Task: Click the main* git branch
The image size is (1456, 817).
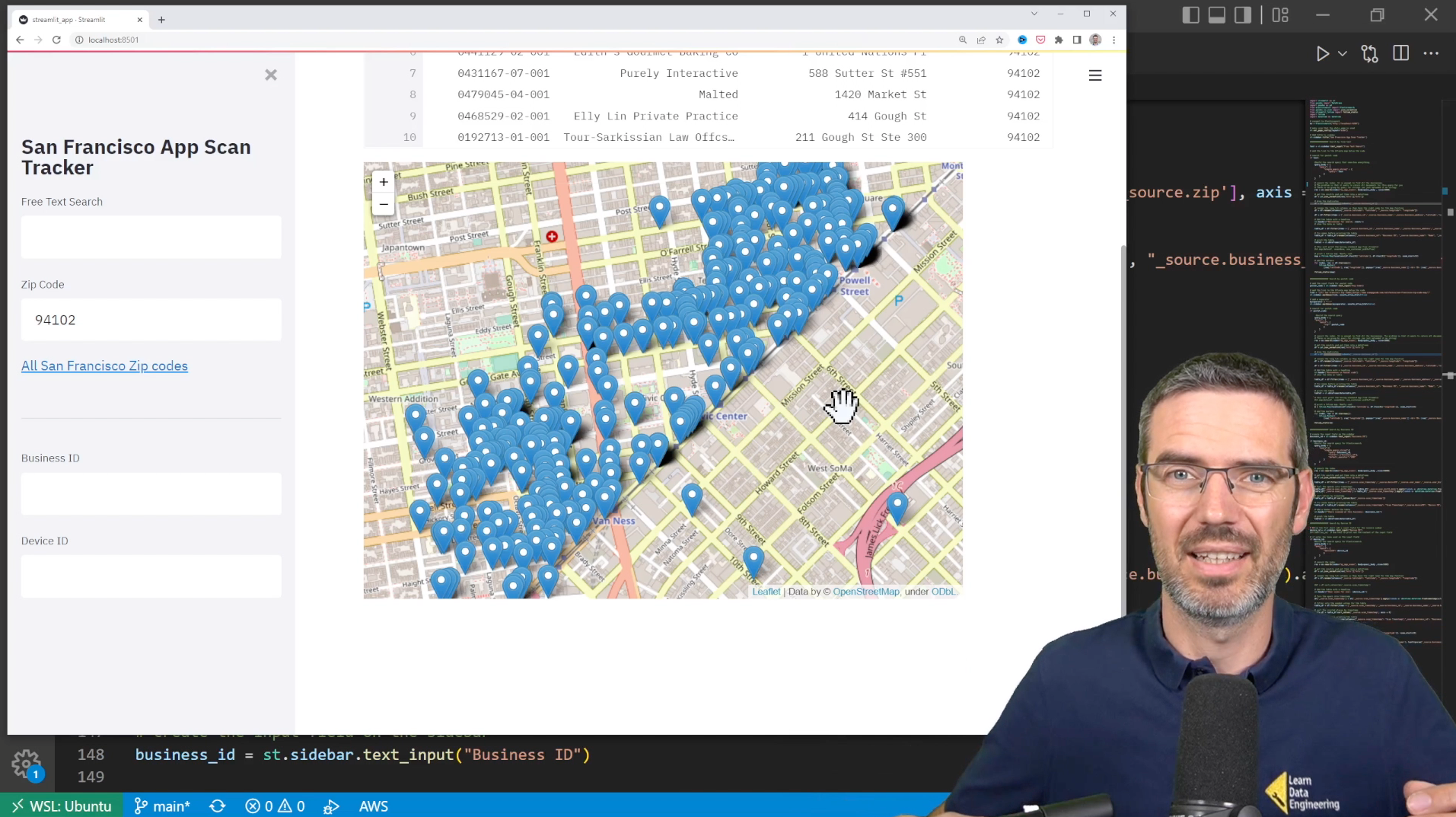Action: (162, 806)
